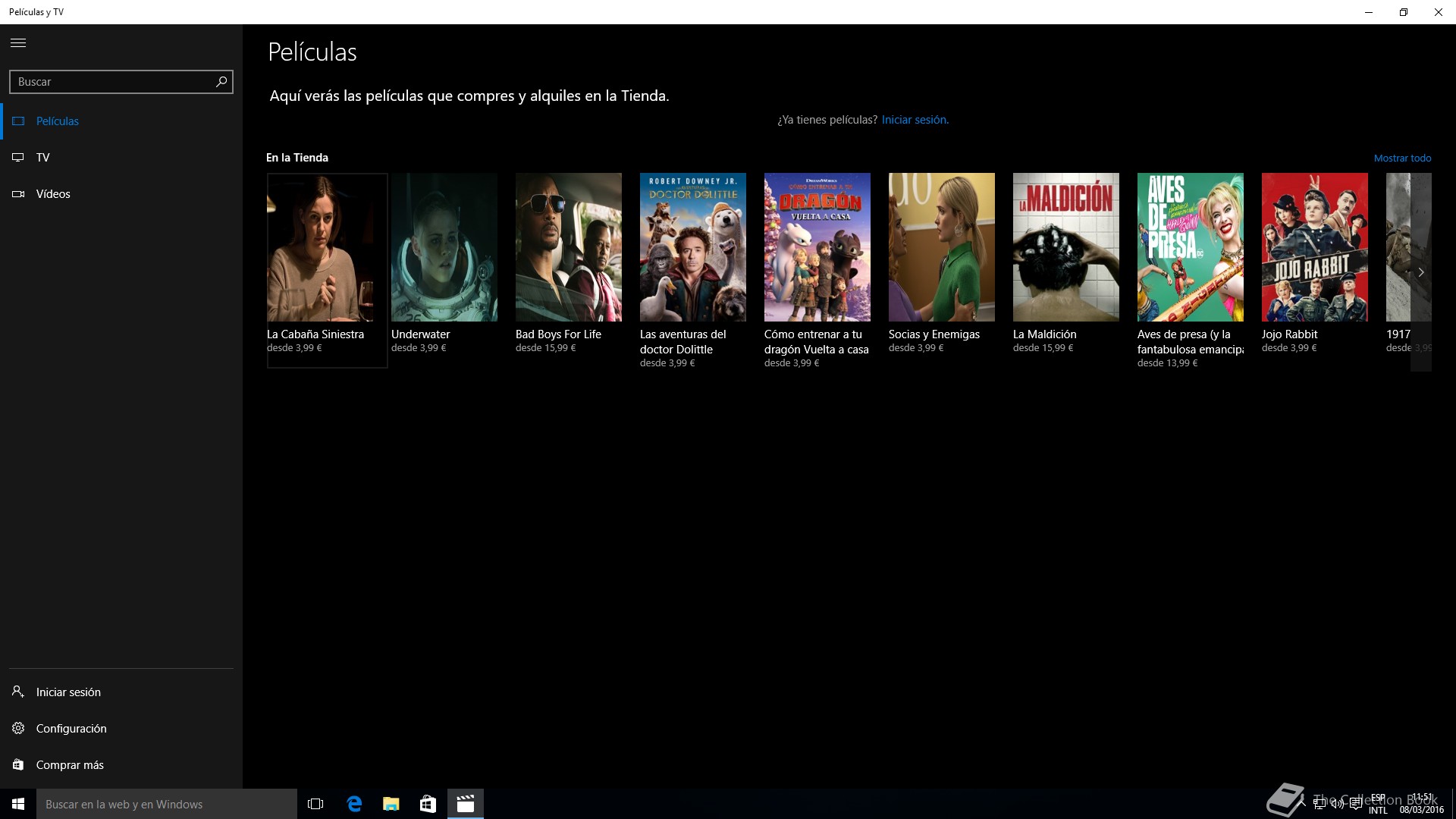Click the Mostrar todo link
This screenshot has height=819, width=1456.
[1402, 158]
